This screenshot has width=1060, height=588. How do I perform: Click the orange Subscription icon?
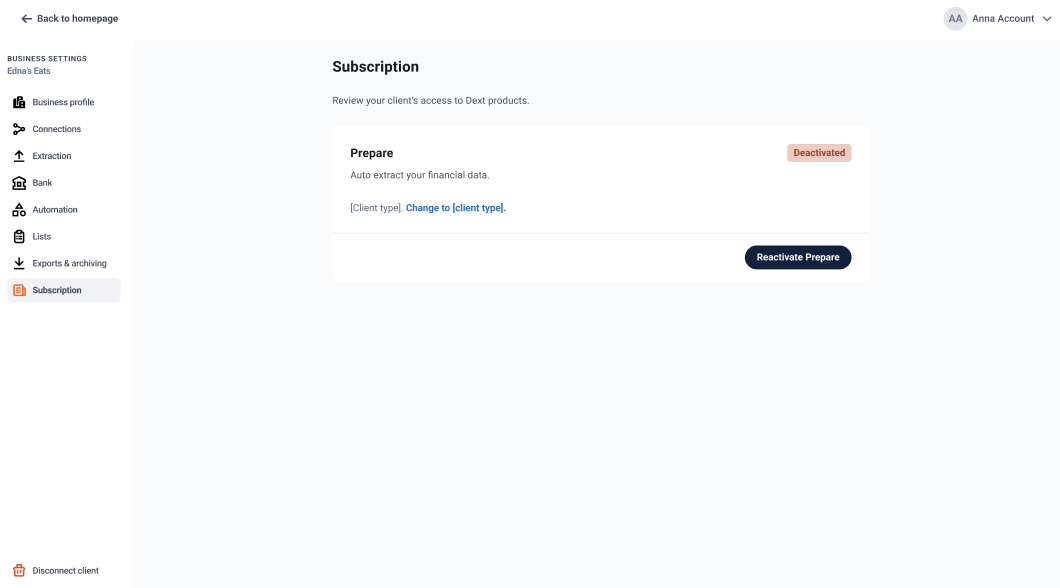(x=19, y=291)
